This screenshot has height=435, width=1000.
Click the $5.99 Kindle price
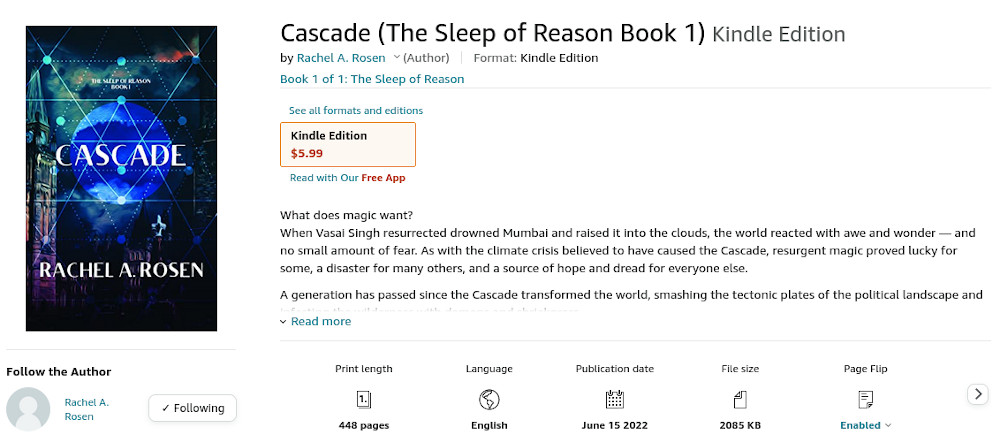[307, 153]
